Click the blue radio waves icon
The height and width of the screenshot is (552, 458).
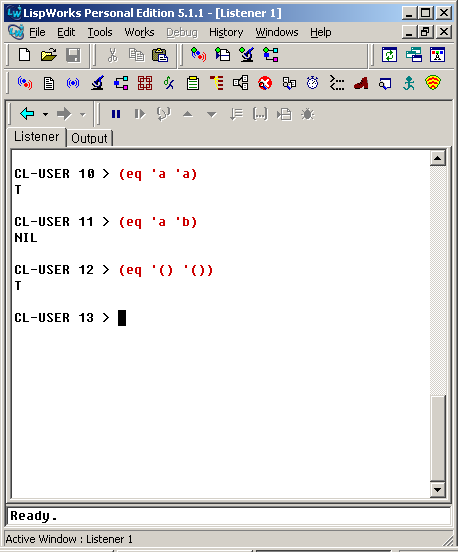[x=73, y=83]
